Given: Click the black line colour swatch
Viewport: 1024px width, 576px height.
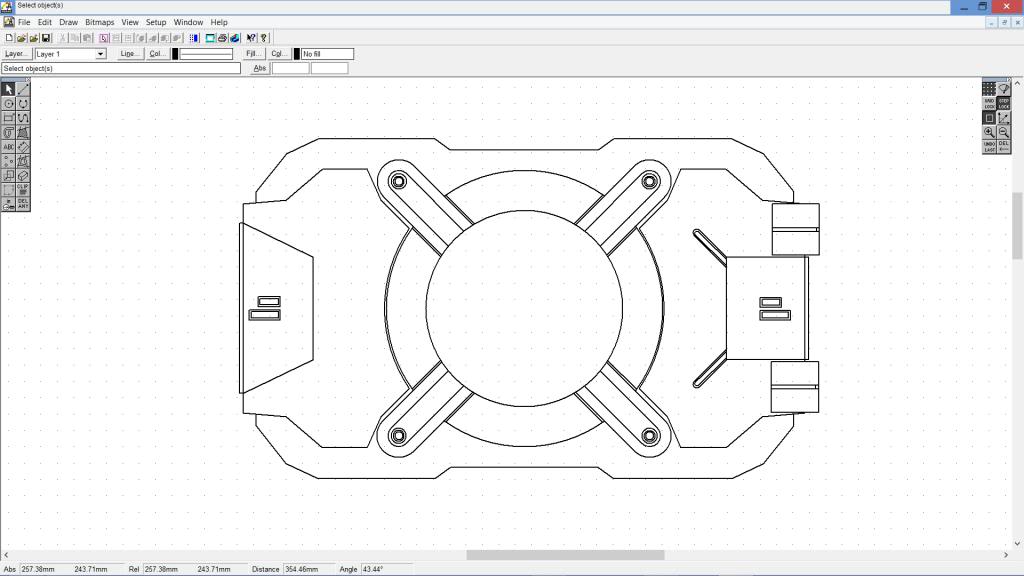Looking at the screenshot, I should coord(175,54).
